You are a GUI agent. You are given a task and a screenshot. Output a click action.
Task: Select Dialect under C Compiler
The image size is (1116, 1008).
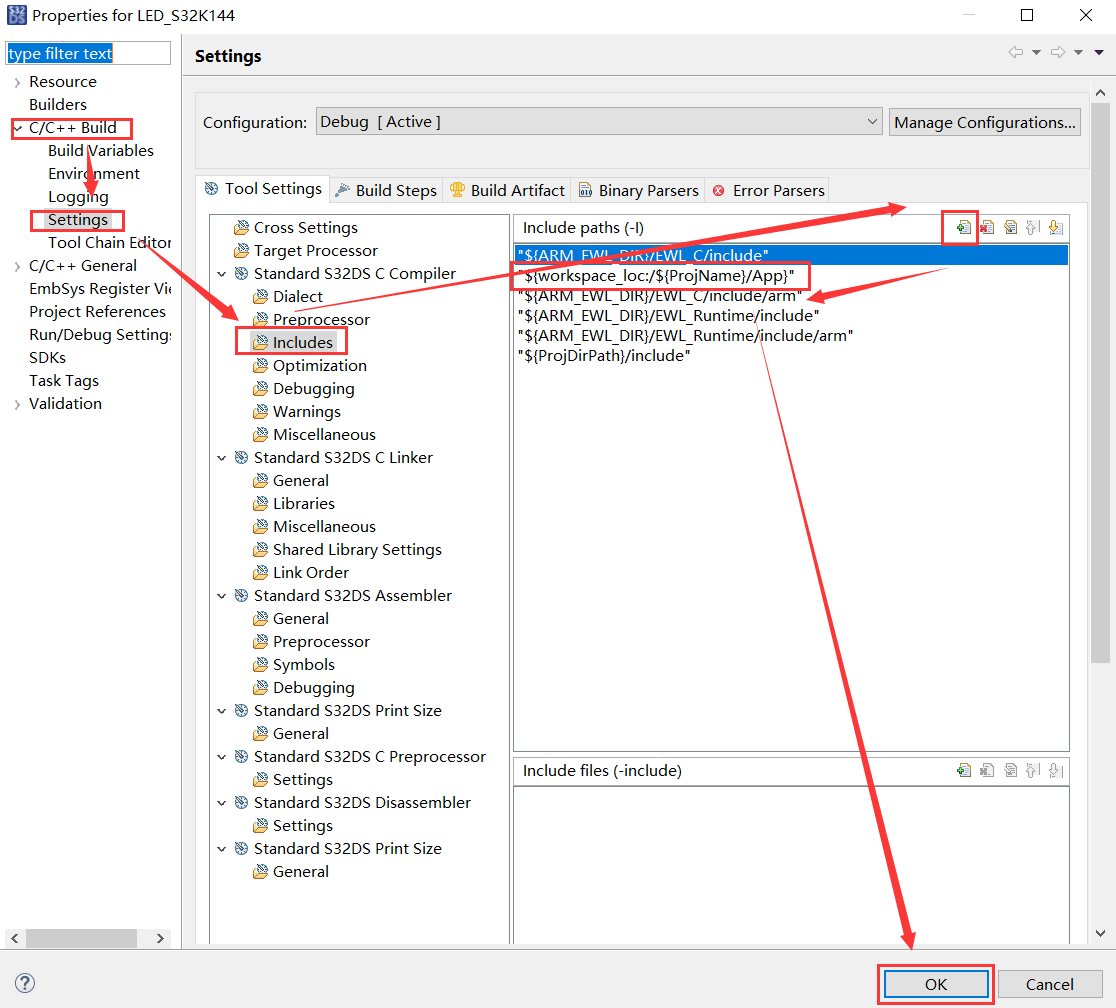tap(288, 297)
